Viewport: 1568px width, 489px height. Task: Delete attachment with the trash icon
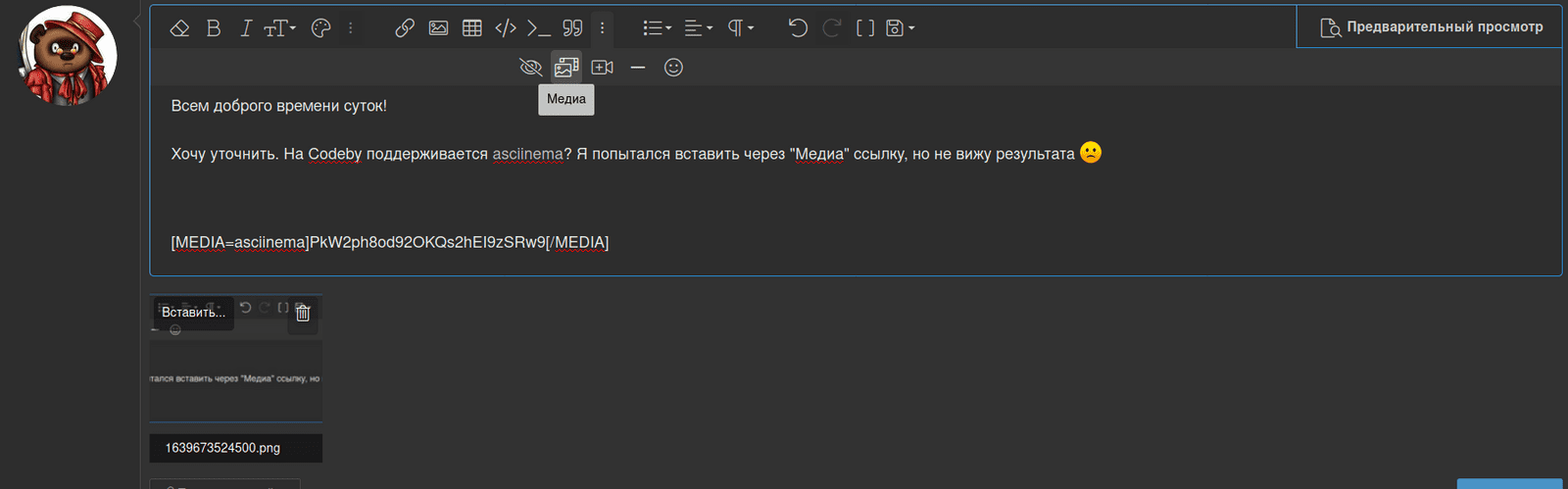click(x=303, y=313)
